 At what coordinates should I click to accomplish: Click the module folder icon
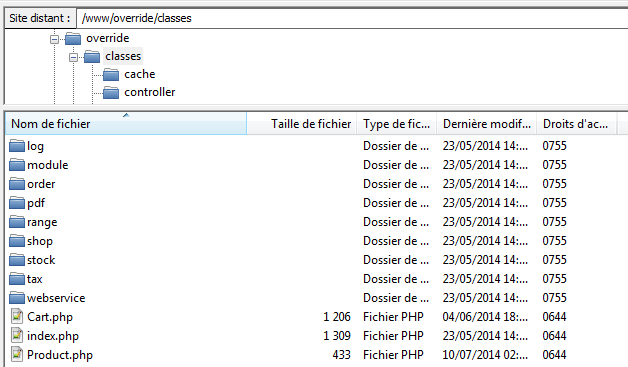17,165
